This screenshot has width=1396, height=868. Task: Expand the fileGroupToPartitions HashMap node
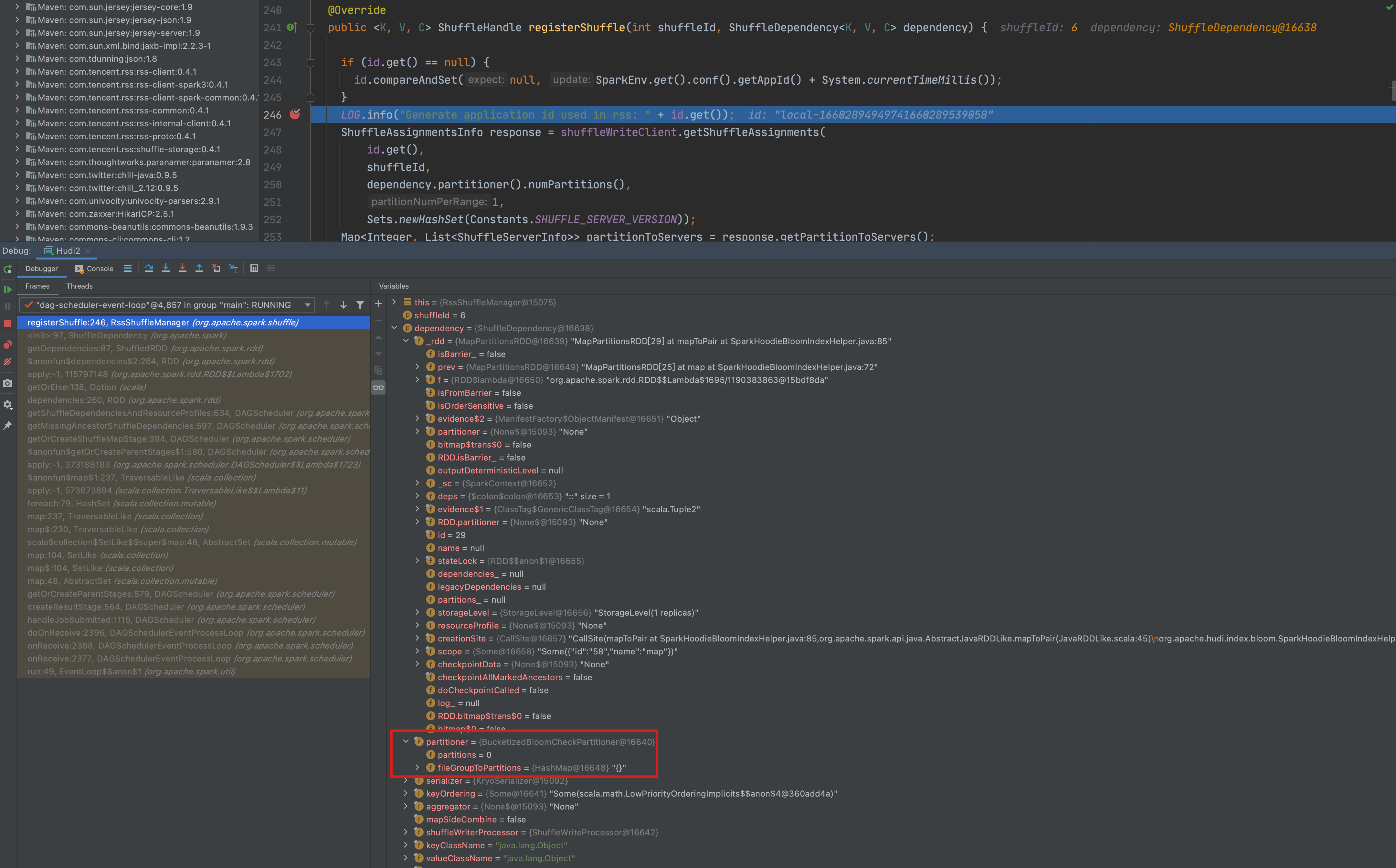tap(417, 767)
